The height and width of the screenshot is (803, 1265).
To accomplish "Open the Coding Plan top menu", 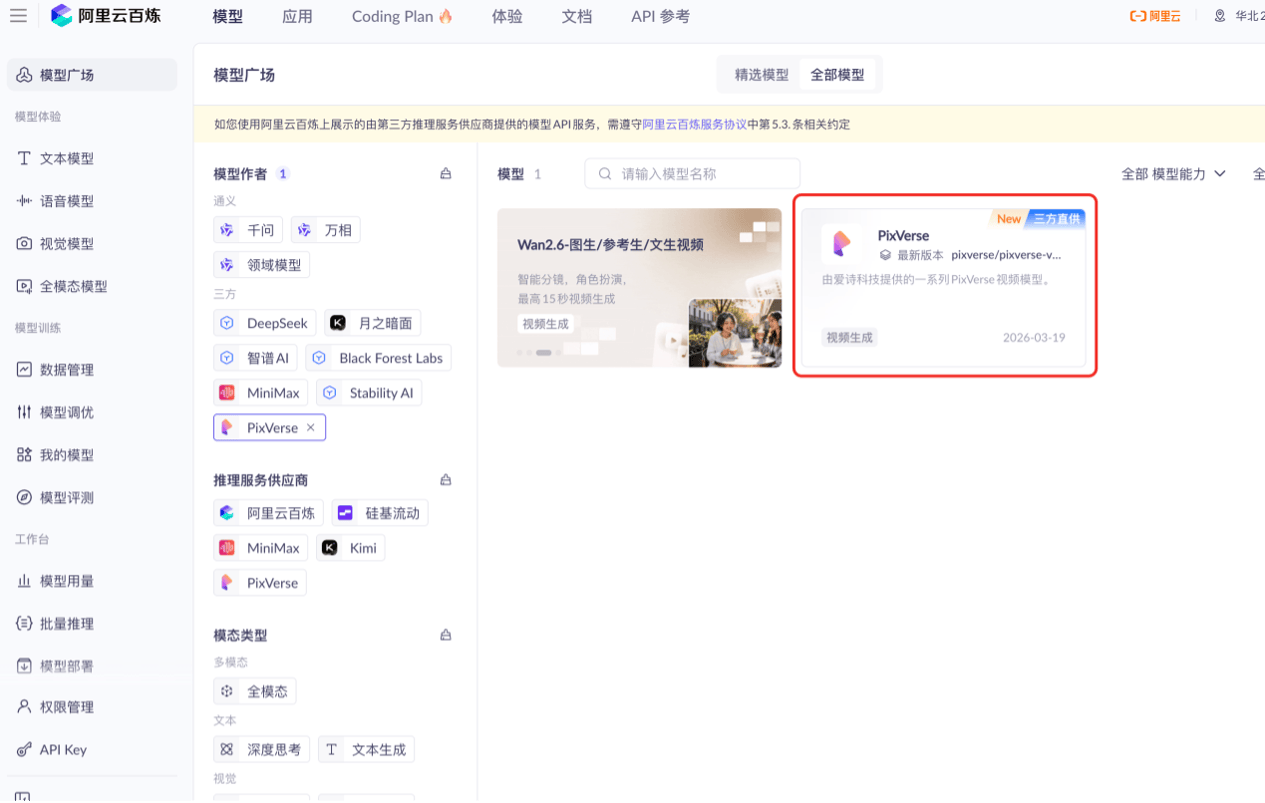I will (402, 16).
